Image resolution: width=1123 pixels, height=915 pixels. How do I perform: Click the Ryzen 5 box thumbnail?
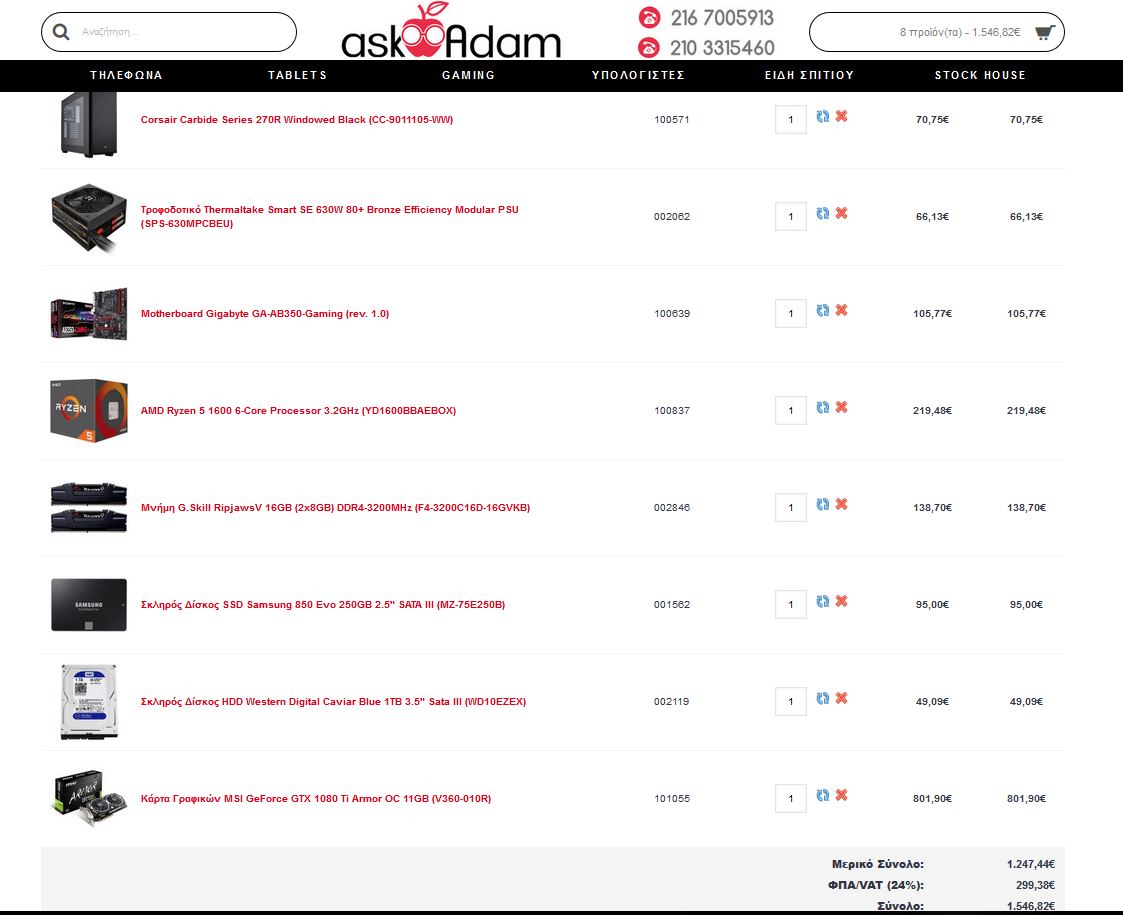[89, 410]
